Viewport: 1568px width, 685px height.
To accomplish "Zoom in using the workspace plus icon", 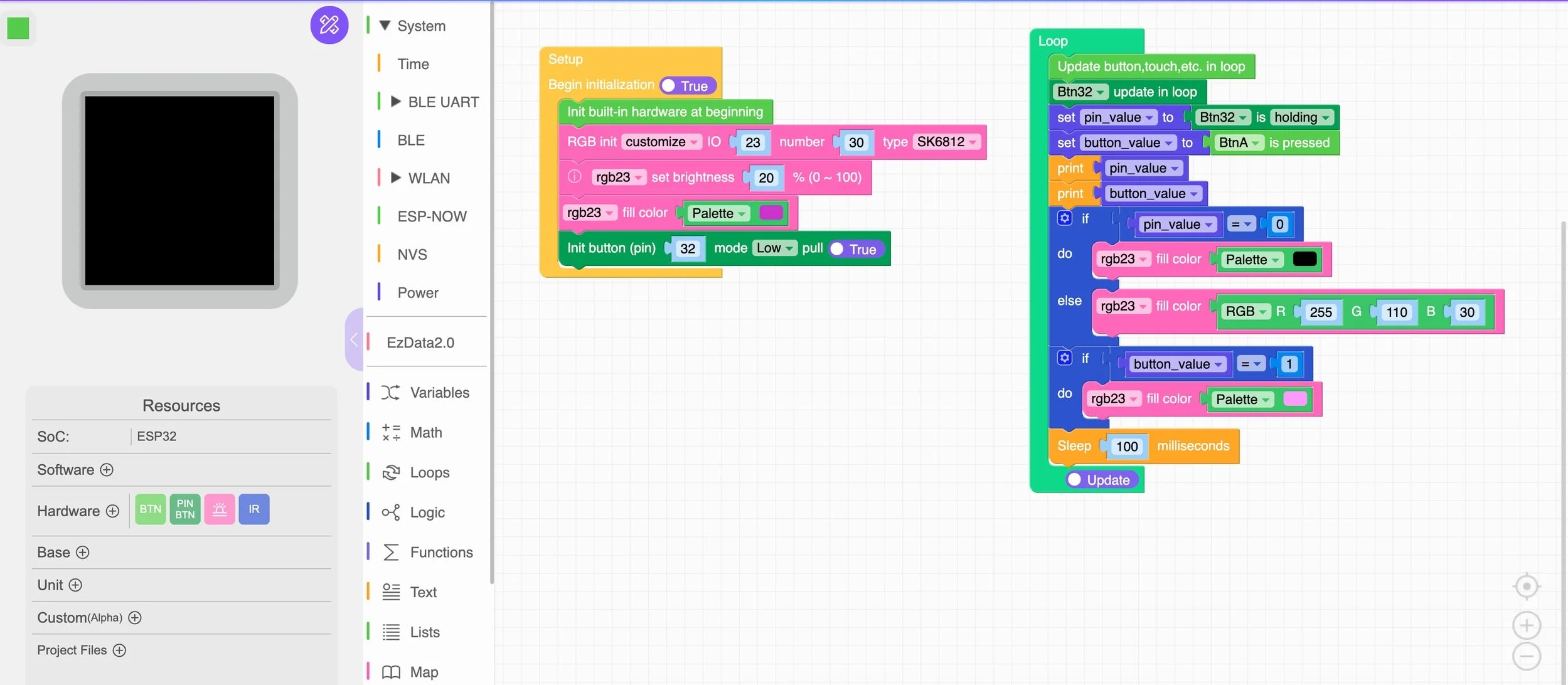I will 1526,625.
